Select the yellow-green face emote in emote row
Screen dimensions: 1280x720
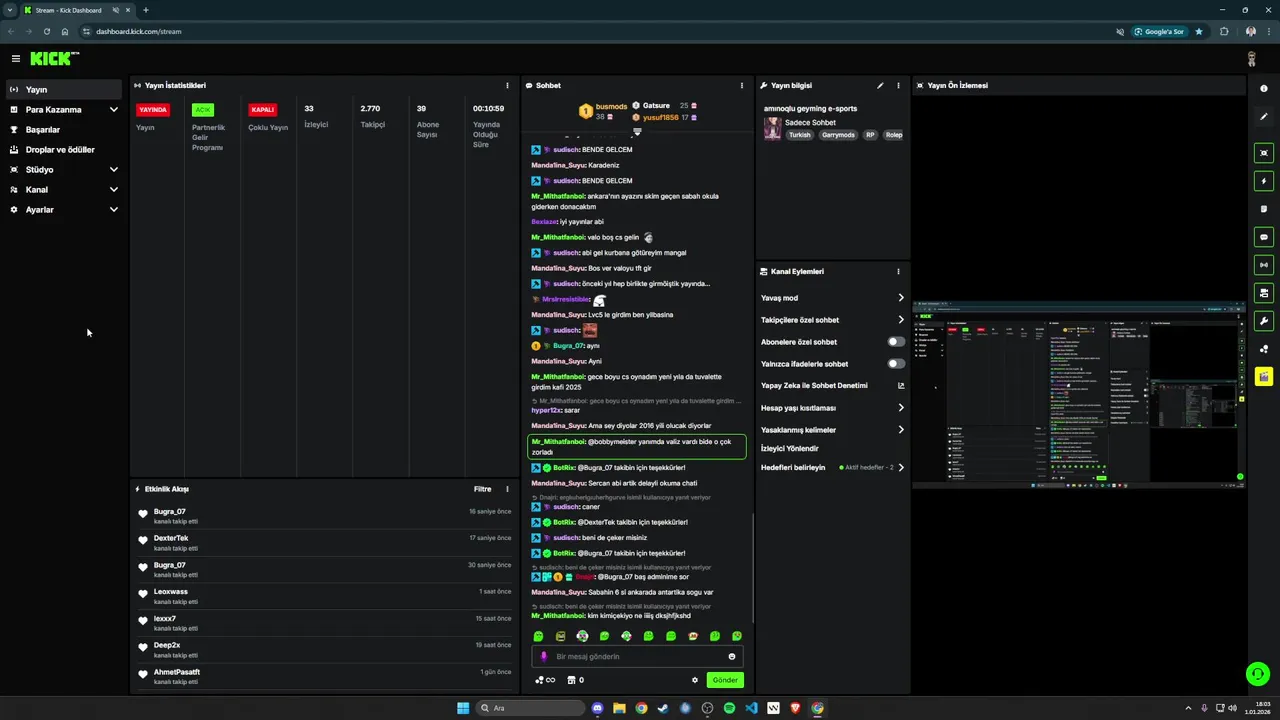pos(560,636)
